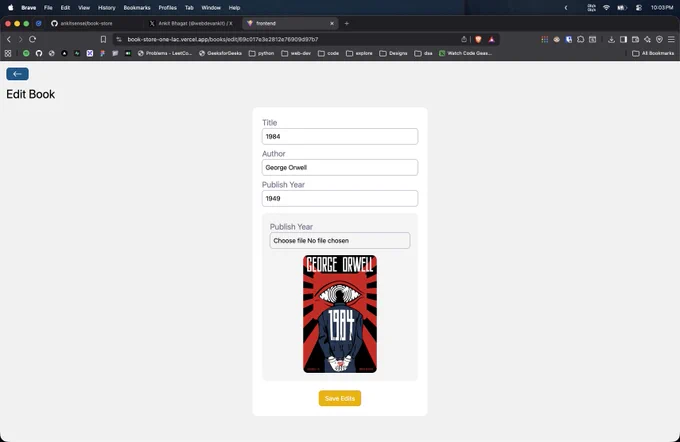Viewport: 680px width, 442px height.
Task: Open the Bookmarks menu in the menu bar
Action: click(137, 7)
